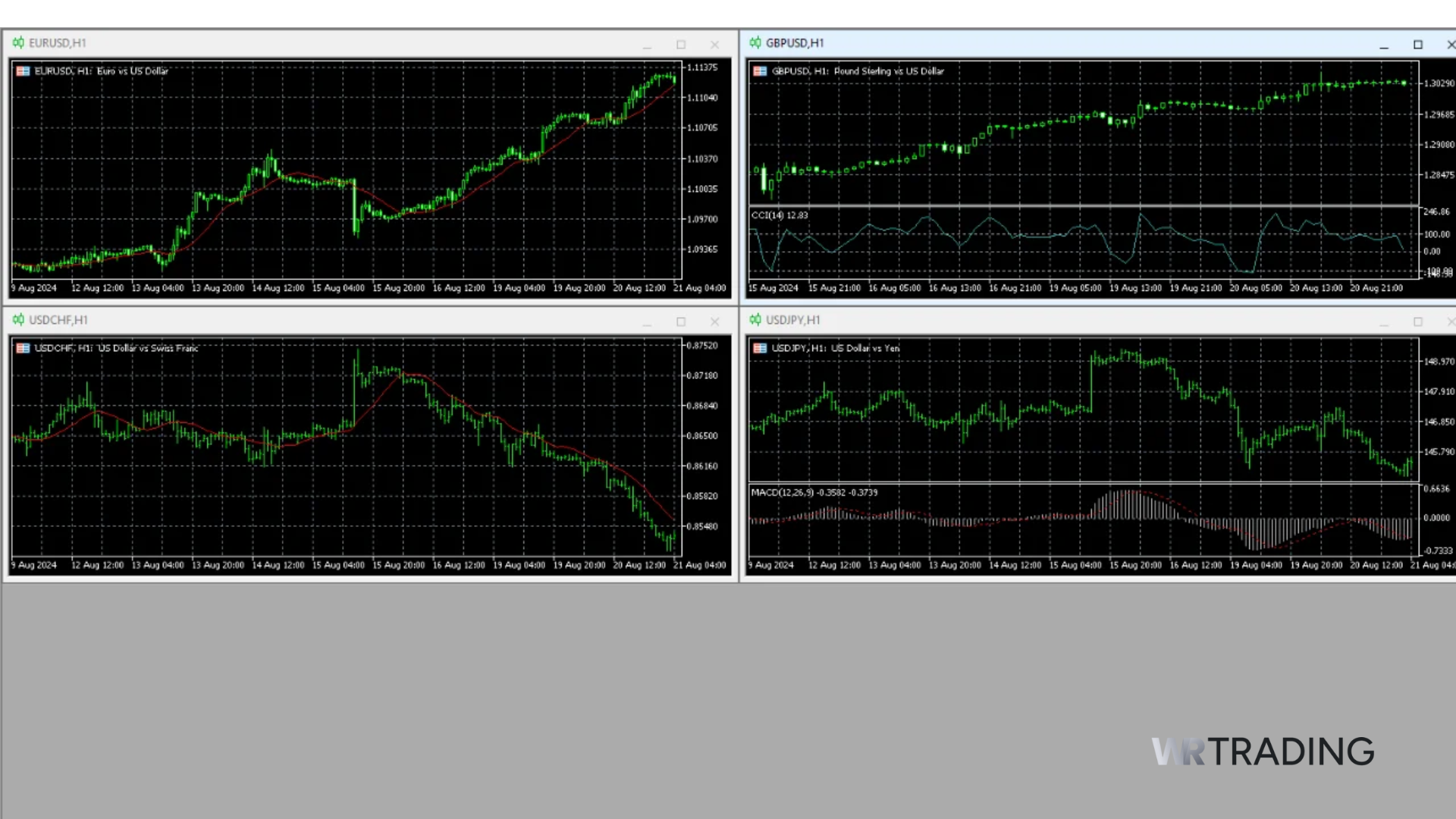Click '9 Aug 2024' on EURUSD time axis
Image resolution: width=1456 pixels, height=819 pixels.
coord(34,288)
